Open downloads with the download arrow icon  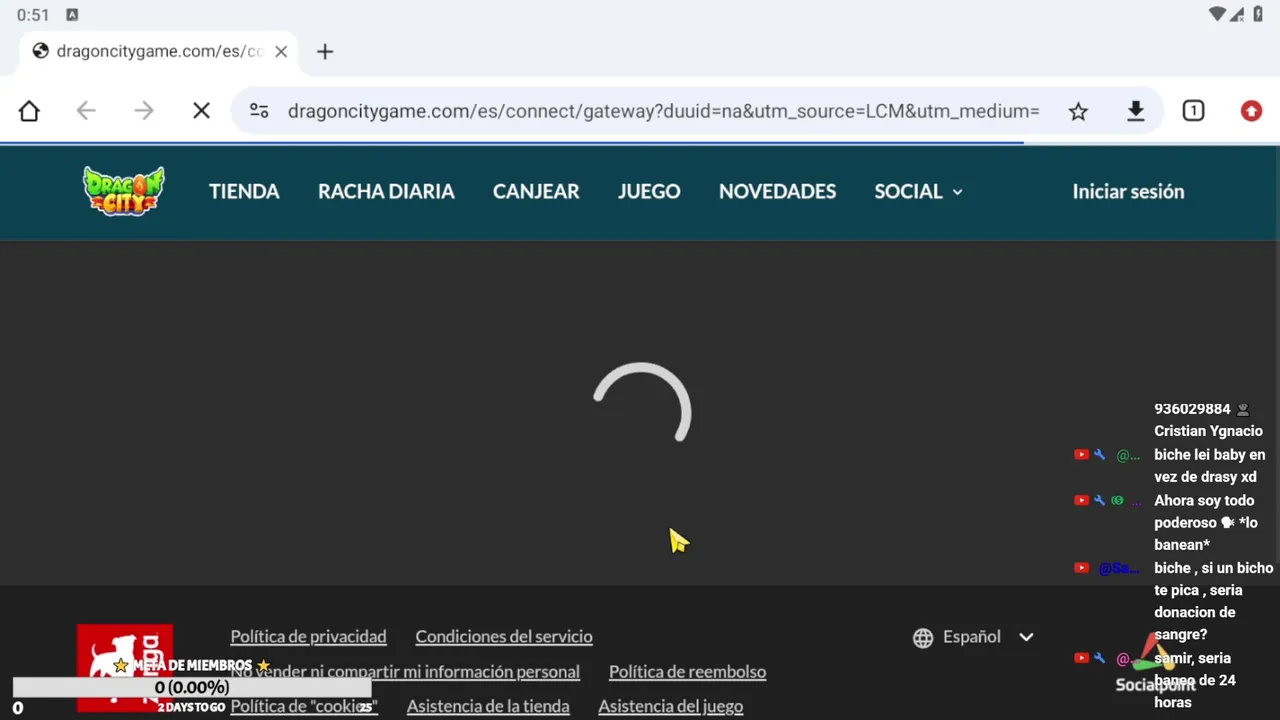(x=1135, y=111)
